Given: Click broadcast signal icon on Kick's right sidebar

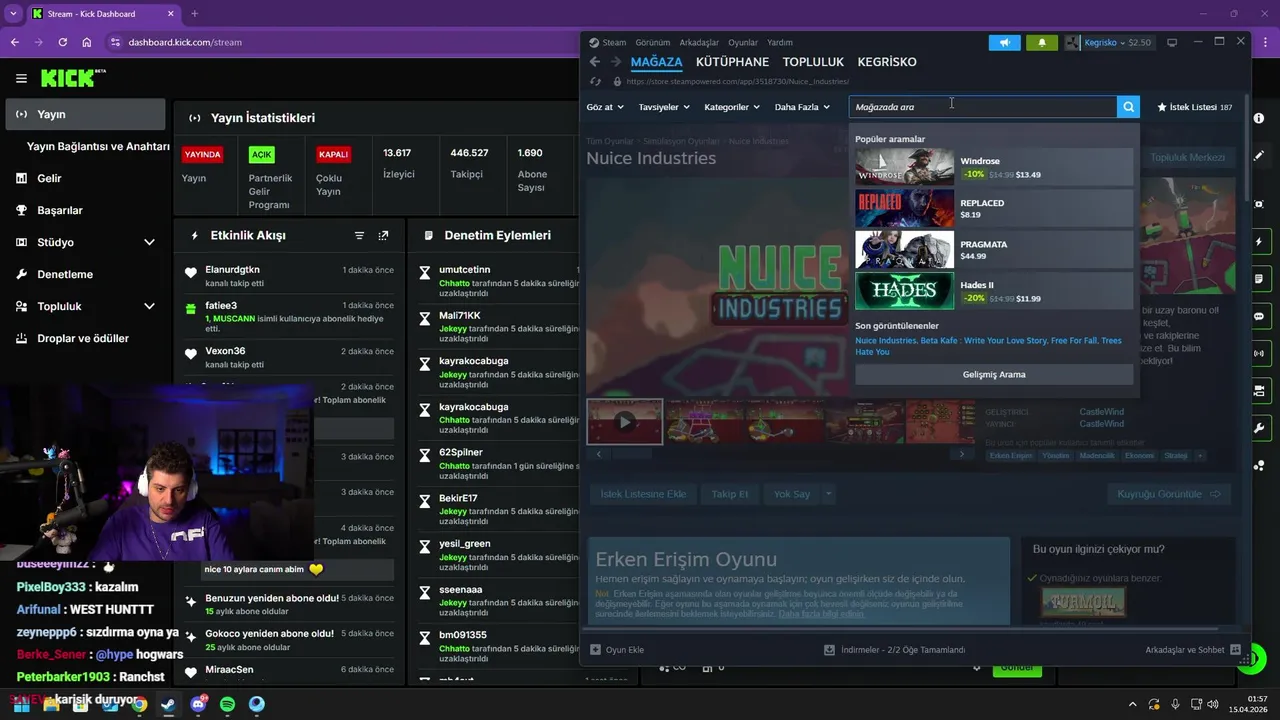Looking at the screenshot, I should coord(1258,353).
